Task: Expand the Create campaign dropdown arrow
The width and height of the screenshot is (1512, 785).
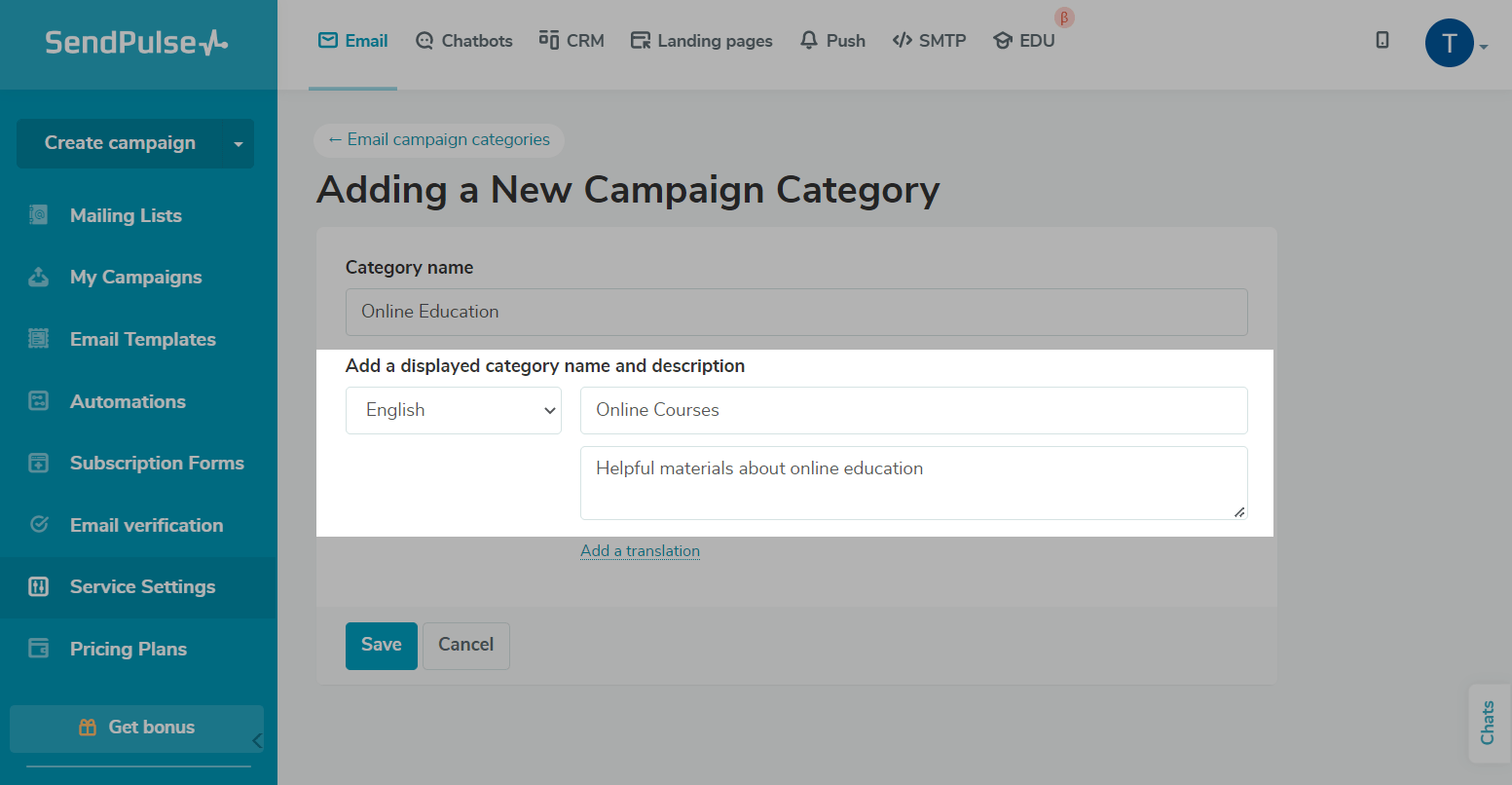Action: point(238,144)
